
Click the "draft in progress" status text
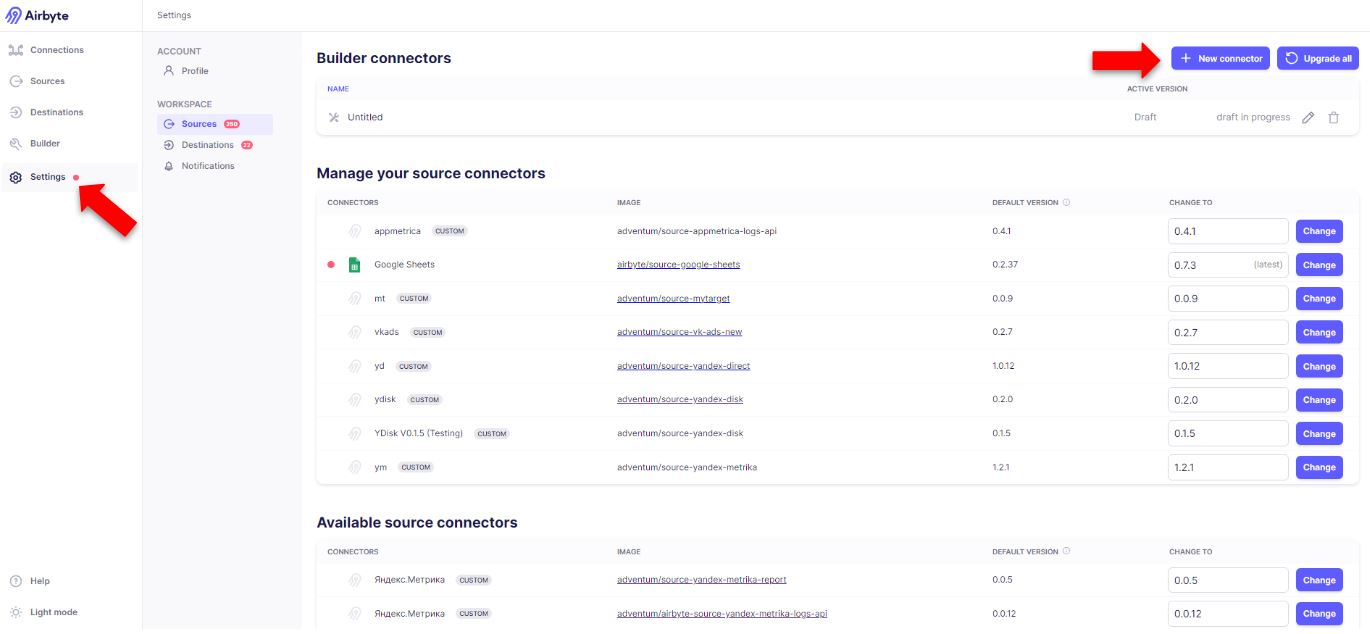point(1253,117)
